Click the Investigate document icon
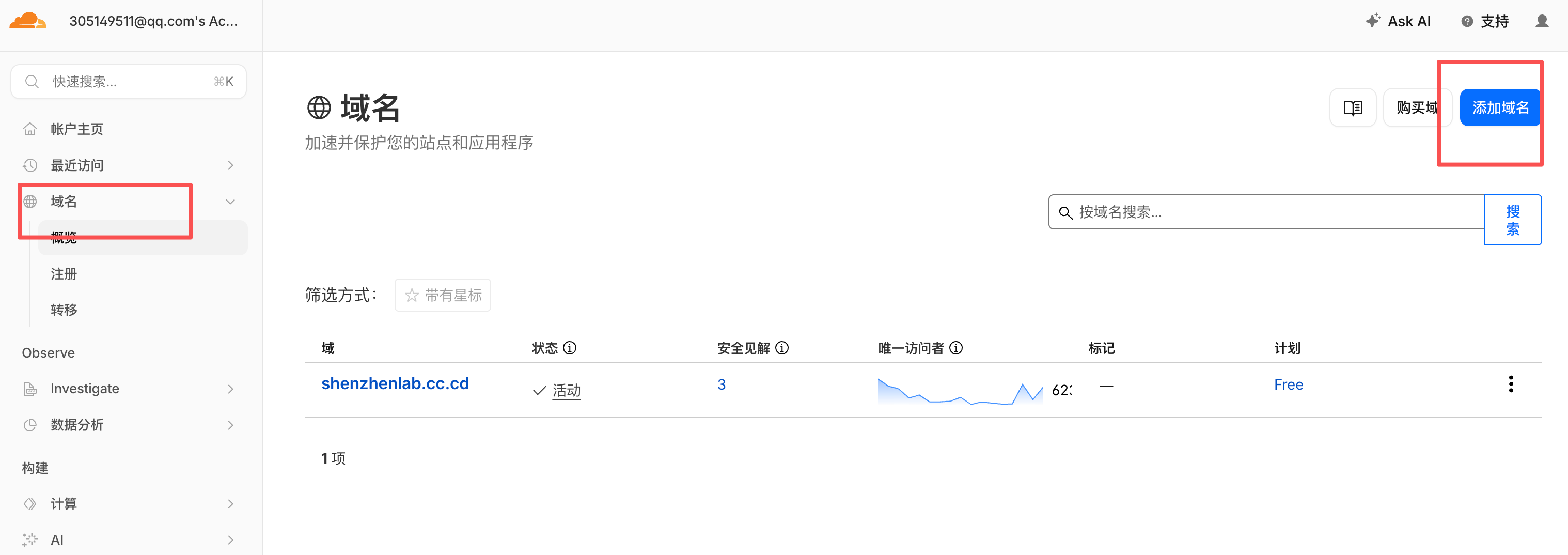Image resolution: width=1568 pixels, height=555 pixels. point(30,389)
